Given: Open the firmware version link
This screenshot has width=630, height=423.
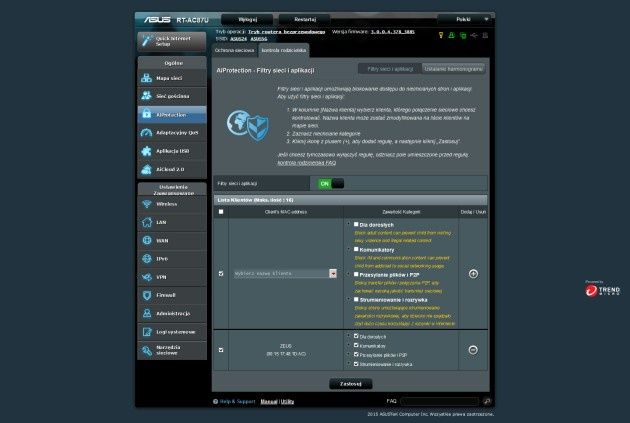Looking at the screenshot, I should (393, 32).
